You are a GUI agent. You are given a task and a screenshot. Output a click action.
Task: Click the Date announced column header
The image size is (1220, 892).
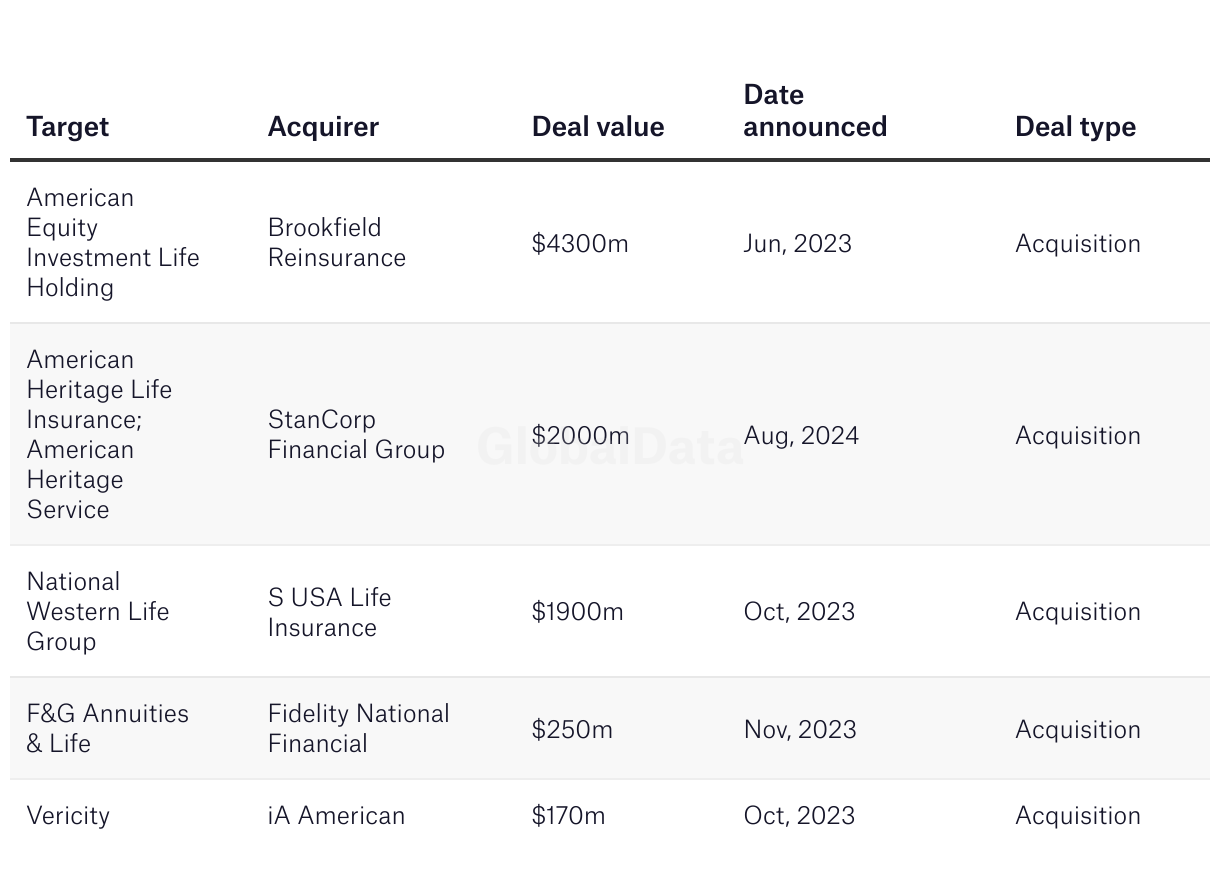[x=815, y=111]
